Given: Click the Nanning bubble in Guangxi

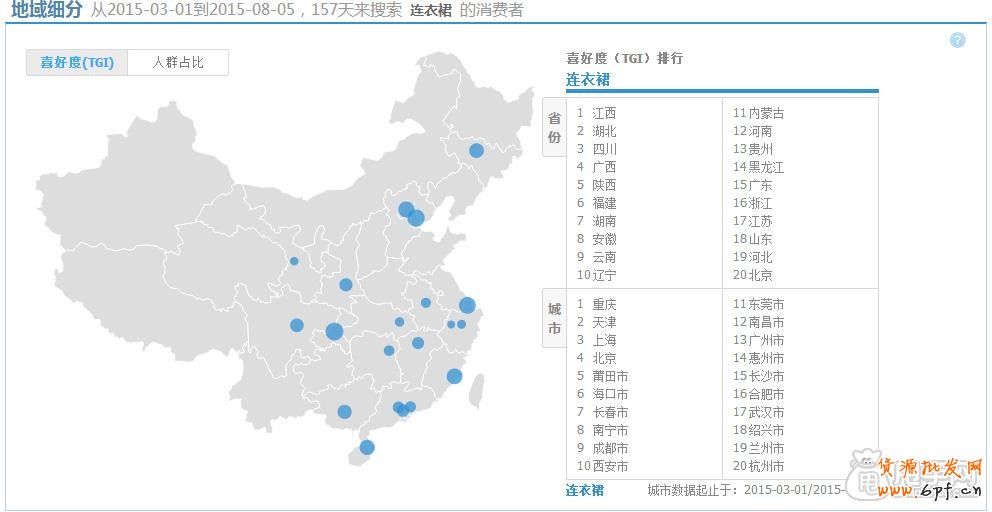Looking at the screenshot, I should click(x=344, y=411).
